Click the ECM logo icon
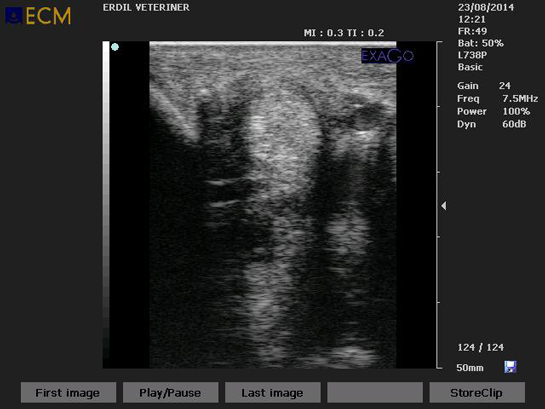Viewport: 545px width, 409px height. coord(14,16)
